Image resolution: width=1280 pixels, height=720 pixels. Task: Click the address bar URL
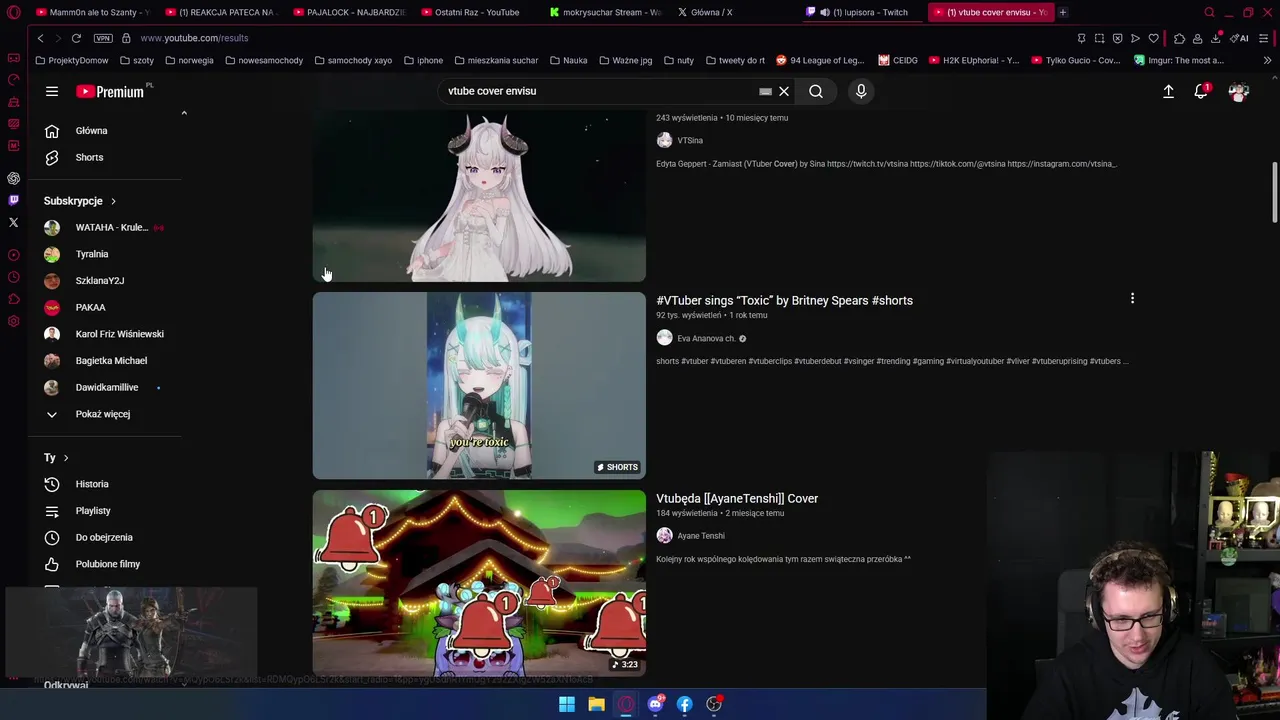pyautogui.click(x=194, y=38)
